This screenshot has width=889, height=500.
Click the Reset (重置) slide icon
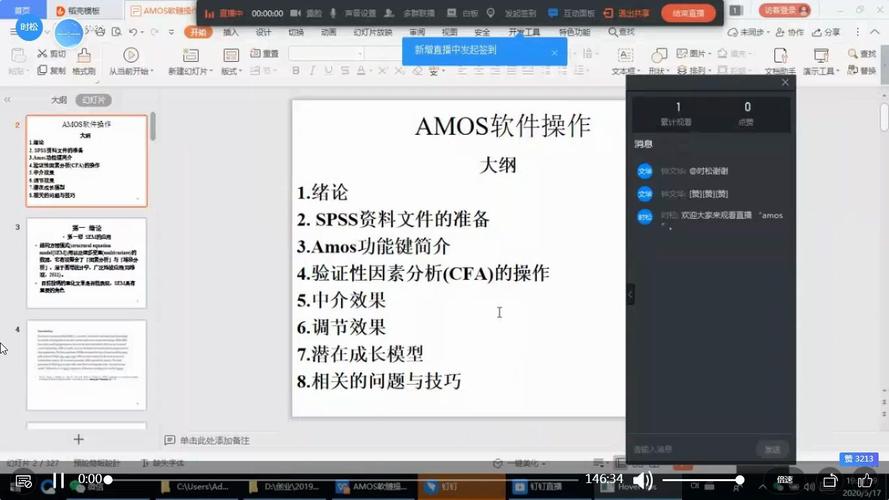click(255, 53)
